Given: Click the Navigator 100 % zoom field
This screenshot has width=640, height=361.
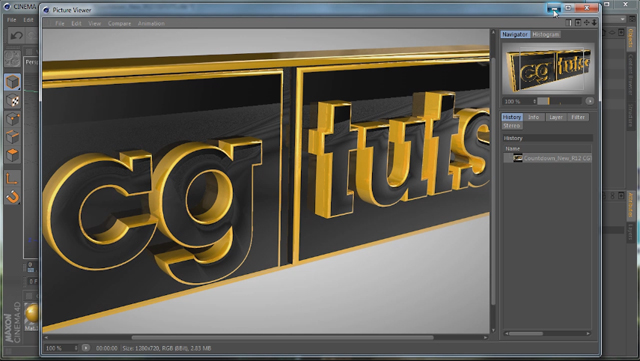Looking at the screenshot, I should pos(517,101).
